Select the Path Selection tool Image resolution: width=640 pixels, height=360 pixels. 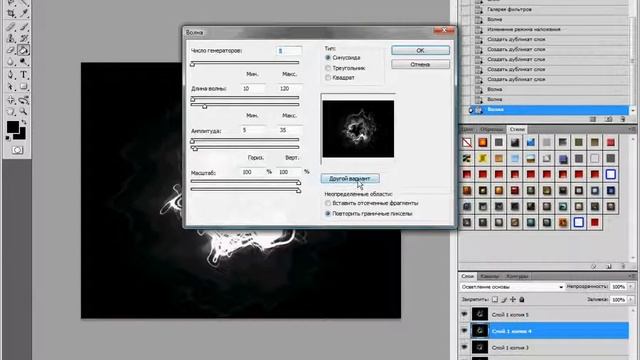[x=11, y=87]
